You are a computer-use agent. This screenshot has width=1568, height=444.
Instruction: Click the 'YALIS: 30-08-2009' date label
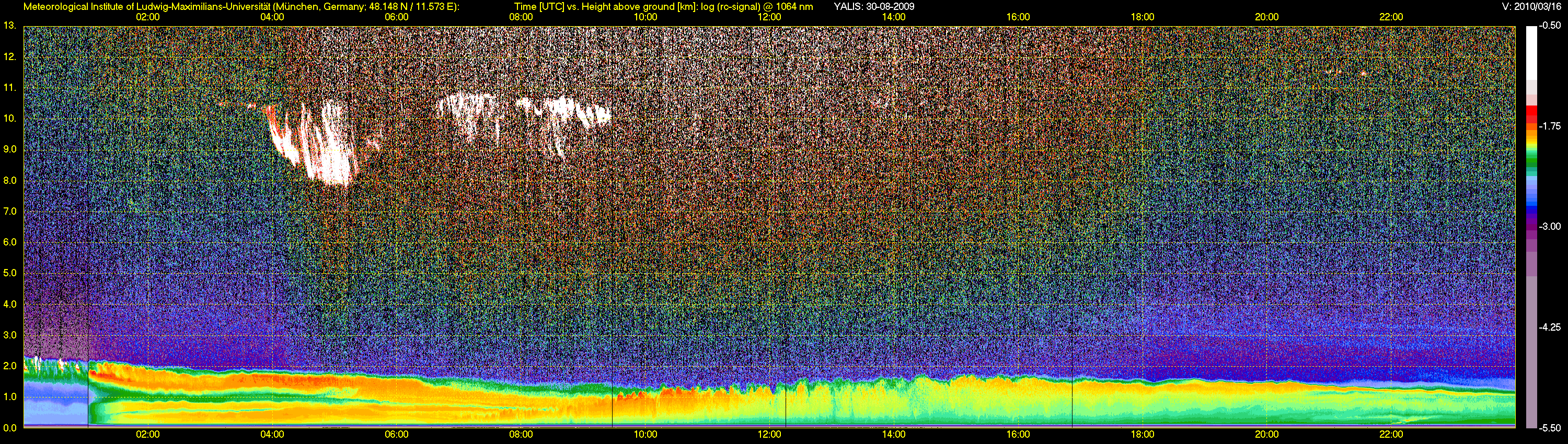[873, 7]
